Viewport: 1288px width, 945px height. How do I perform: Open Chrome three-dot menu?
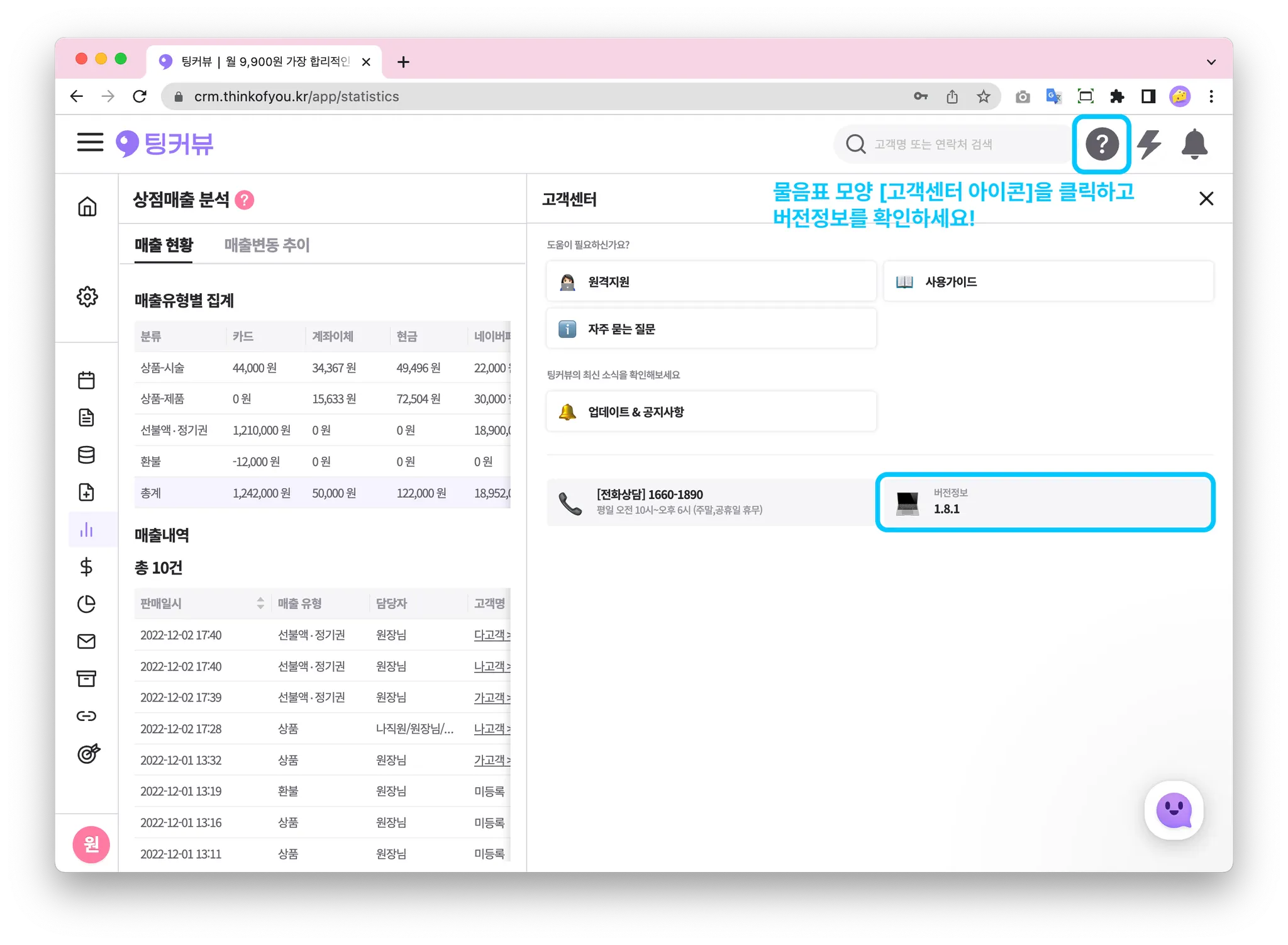(1211, 96)
